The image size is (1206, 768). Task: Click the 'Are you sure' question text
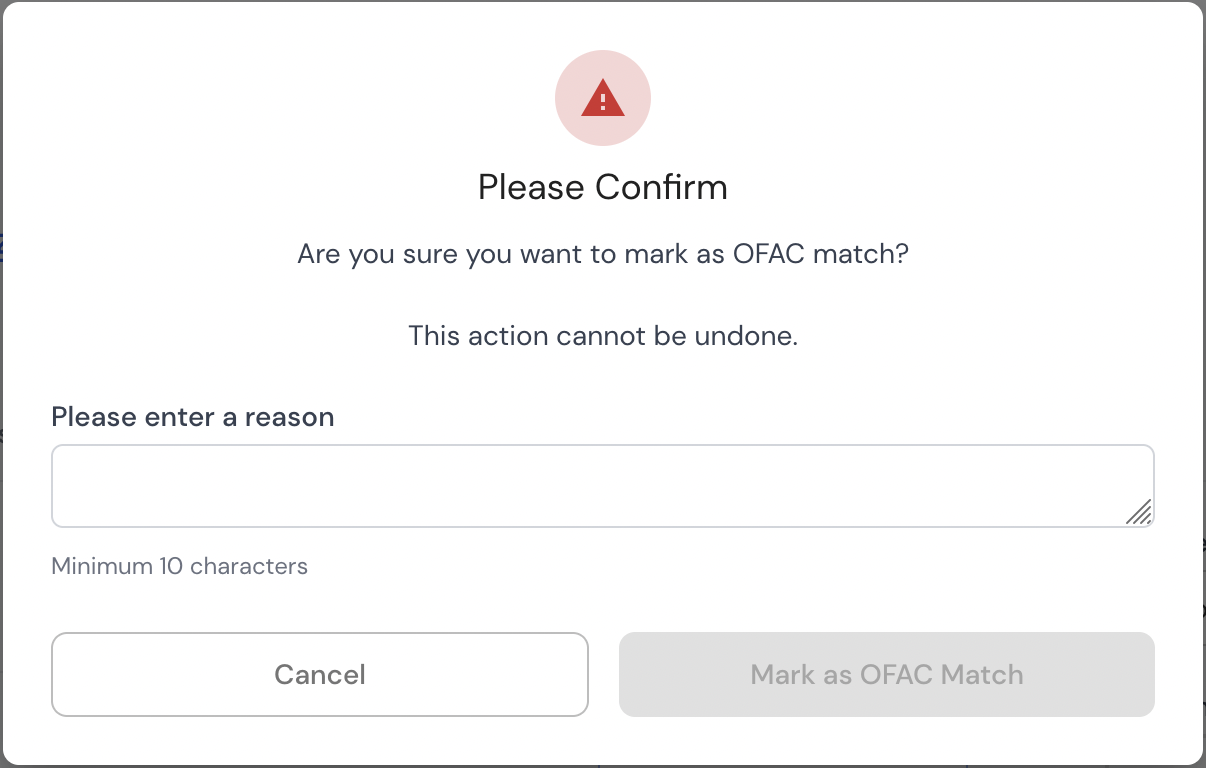[603, 254]
